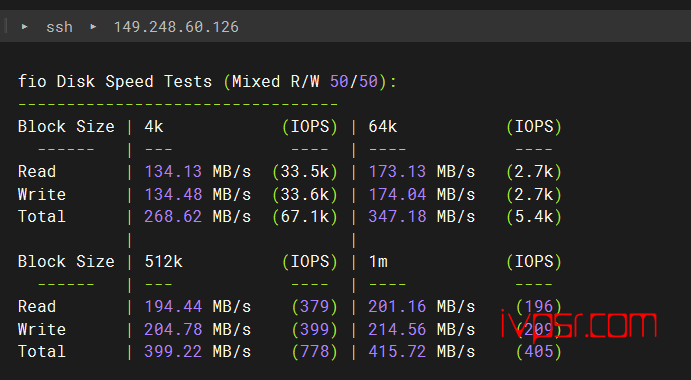Click the IOPS header next to 4k
The image size is (691, 380).
coord(310,127)
